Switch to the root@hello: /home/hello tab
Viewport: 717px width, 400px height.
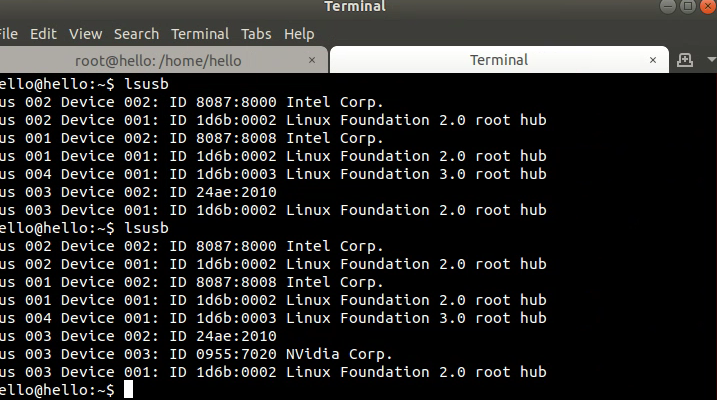(158, 60)
